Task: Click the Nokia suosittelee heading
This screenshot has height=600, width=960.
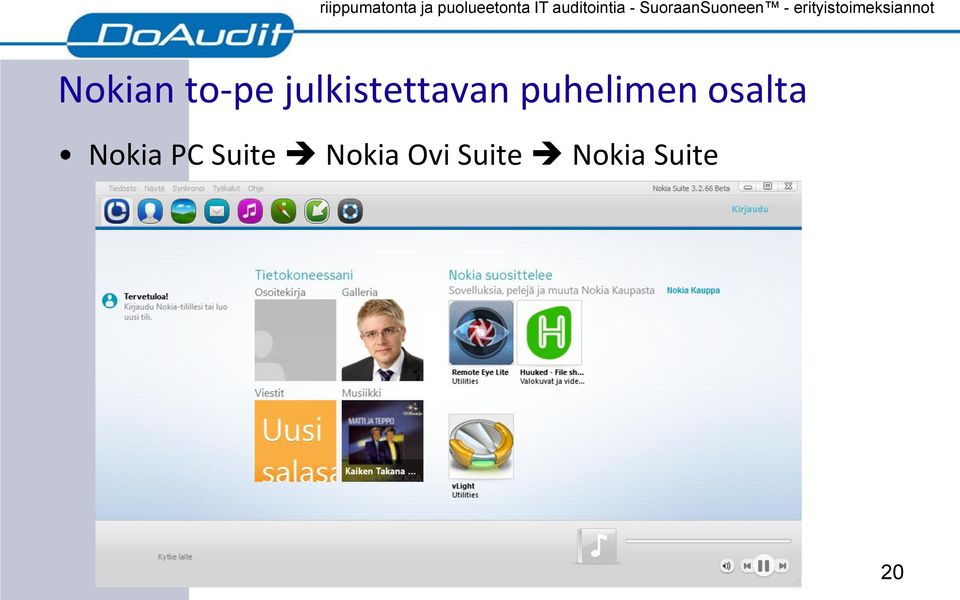Action: point(500,275)
